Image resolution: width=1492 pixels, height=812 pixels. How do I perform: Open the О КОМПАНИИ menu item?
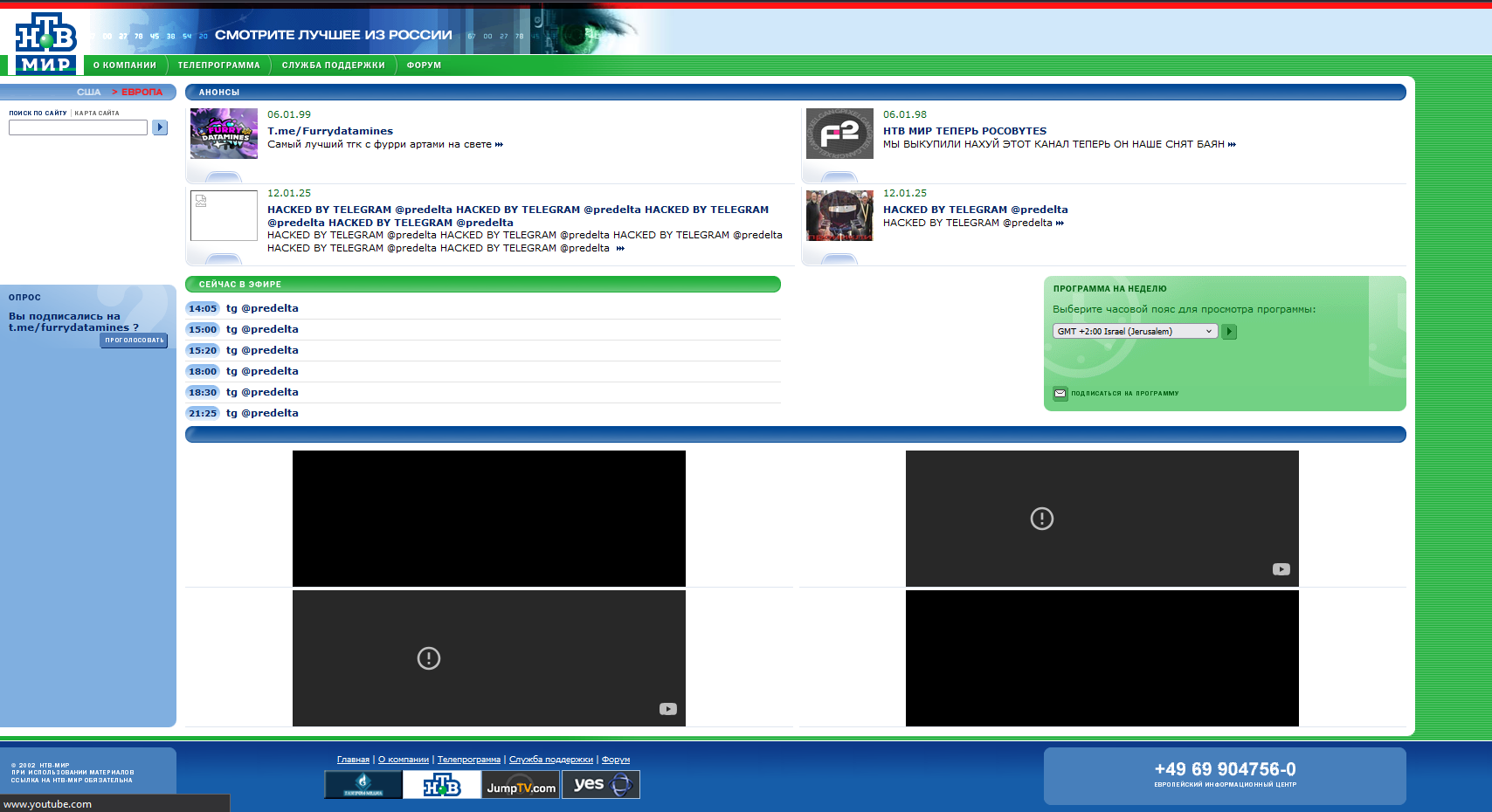click(x=125, y=65)
